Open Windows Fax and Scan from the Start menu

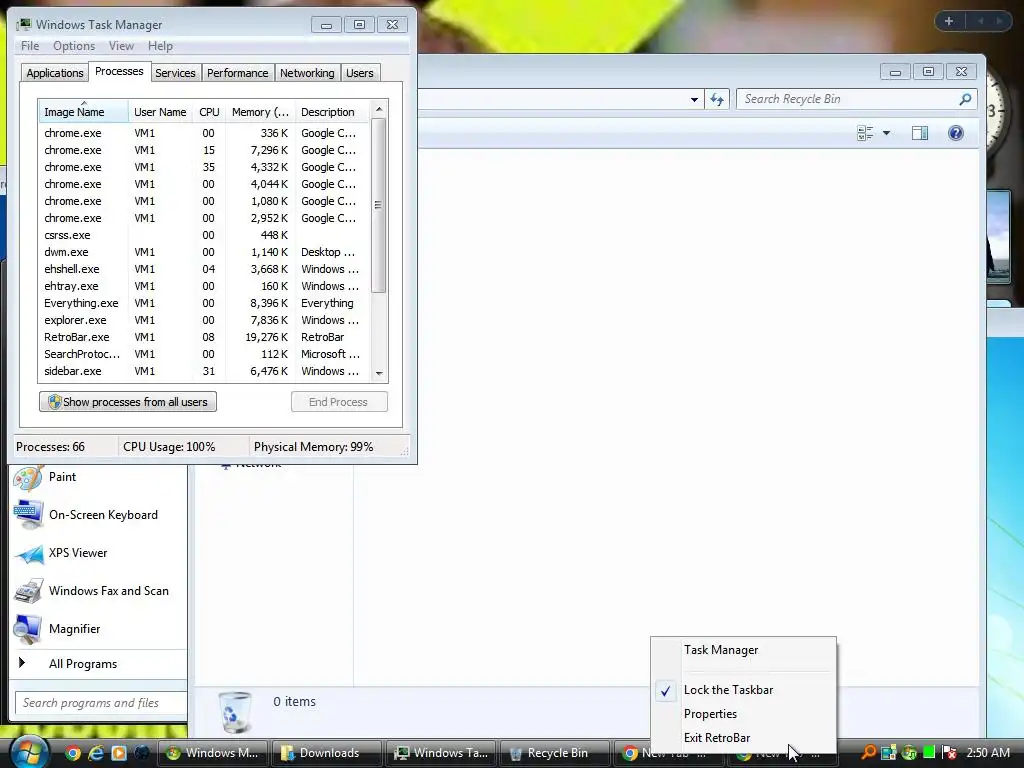coord(98,591)
